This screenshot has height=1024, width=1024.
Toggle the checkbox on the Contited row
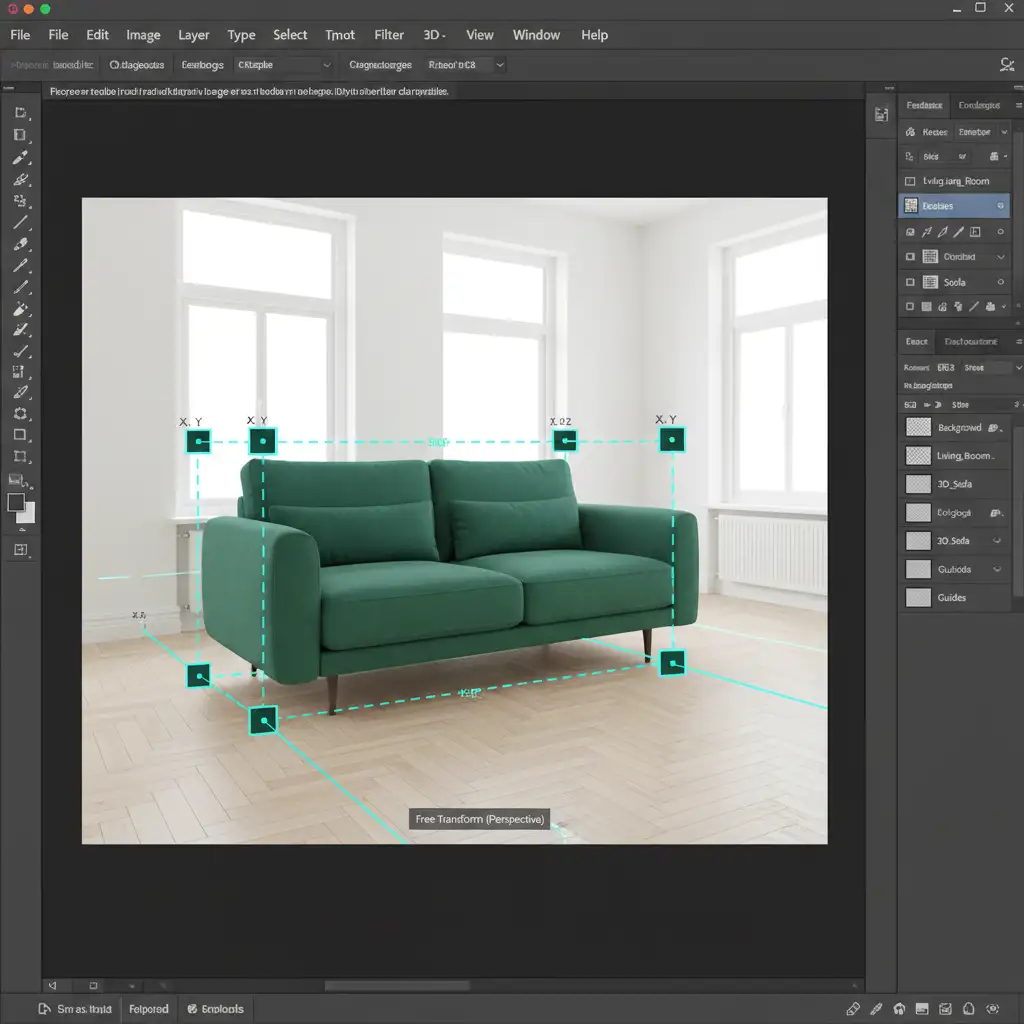[909, 257]
